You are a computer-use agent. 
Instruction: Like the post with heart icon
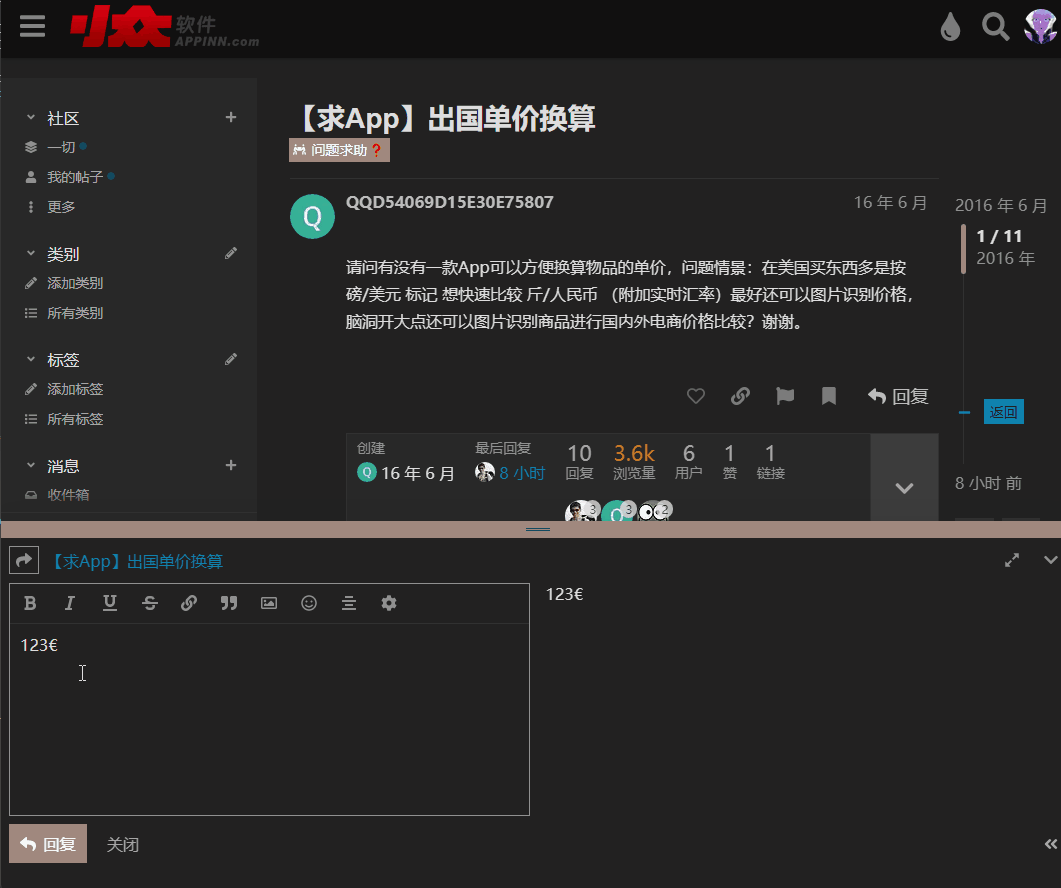coord(696,396)
